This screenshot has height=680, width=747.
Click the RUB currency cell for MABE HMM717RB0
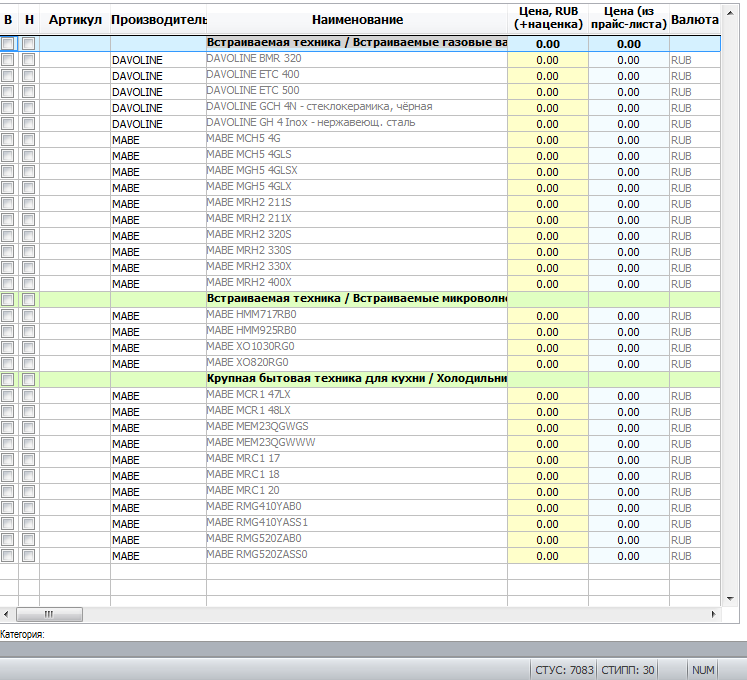tap(695, 315)
